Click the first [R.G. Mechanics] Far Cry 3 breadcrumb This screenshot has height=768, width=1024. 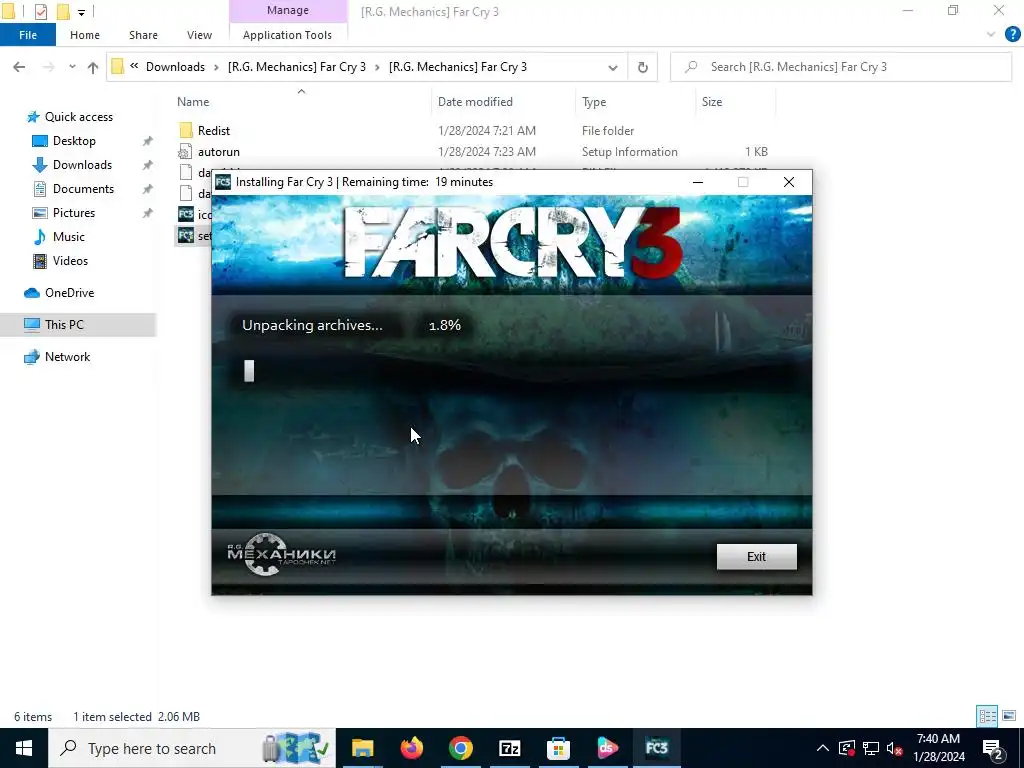[296, 67]
